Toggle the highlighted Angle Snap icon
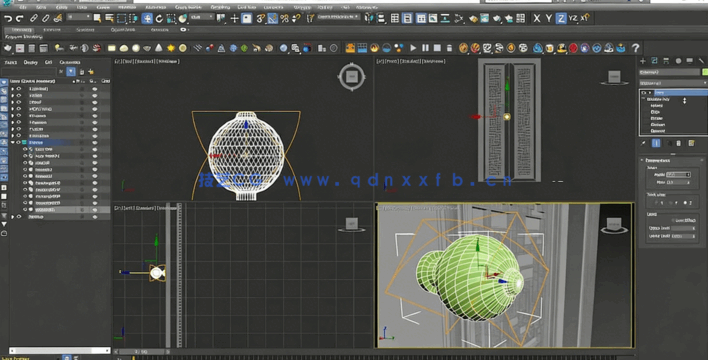708x360 pixels. tap(273, 19)
